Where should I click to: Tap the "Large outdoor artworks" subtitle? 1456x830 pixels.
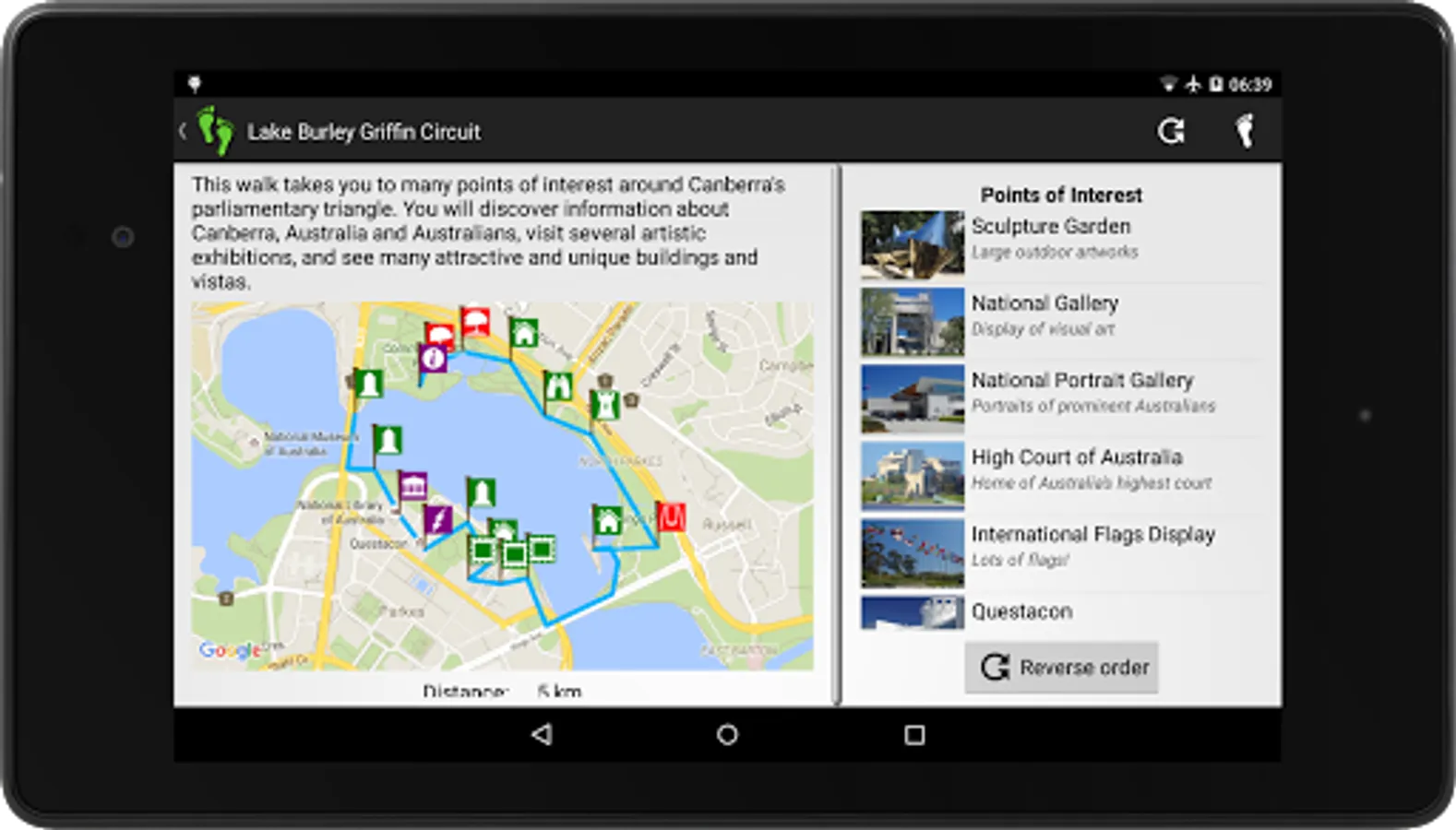coord(1055,252)
